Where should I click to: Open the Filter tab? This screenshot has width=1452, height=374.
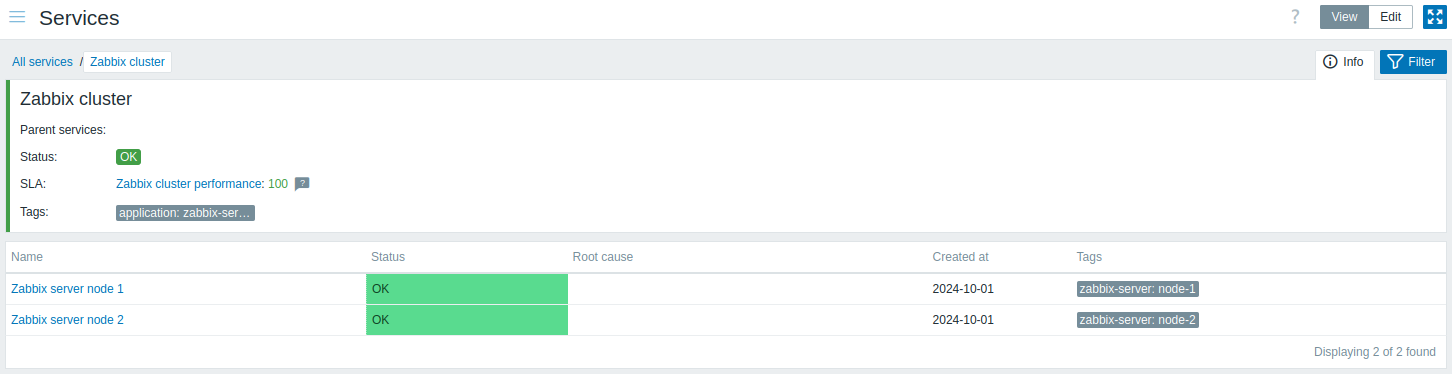point(1413,62)
